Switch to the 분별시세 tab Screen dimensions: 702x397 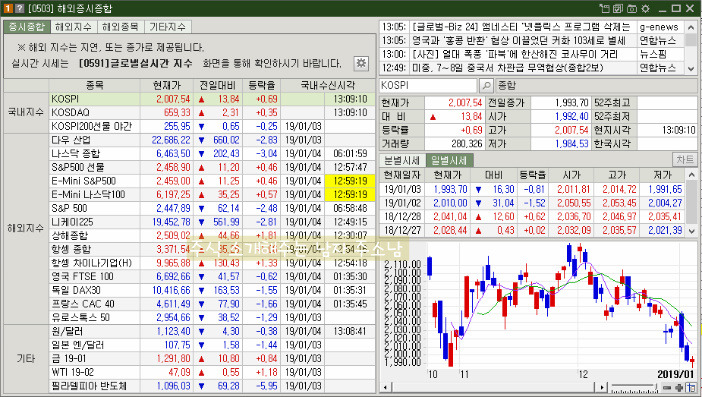pyautogui.click(x=402, y=160)
